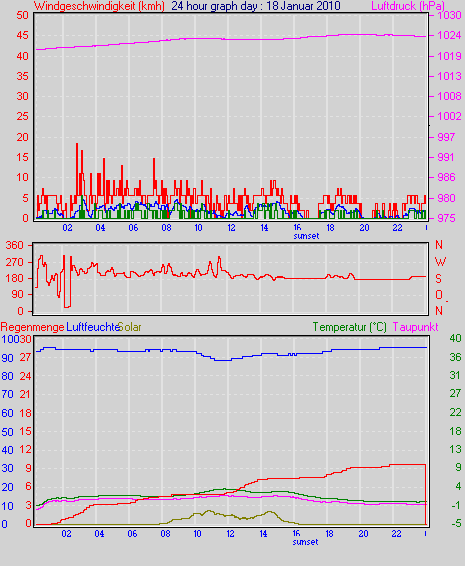
Task: Select the red 12 rain axis value
Action: click(26, 449)
